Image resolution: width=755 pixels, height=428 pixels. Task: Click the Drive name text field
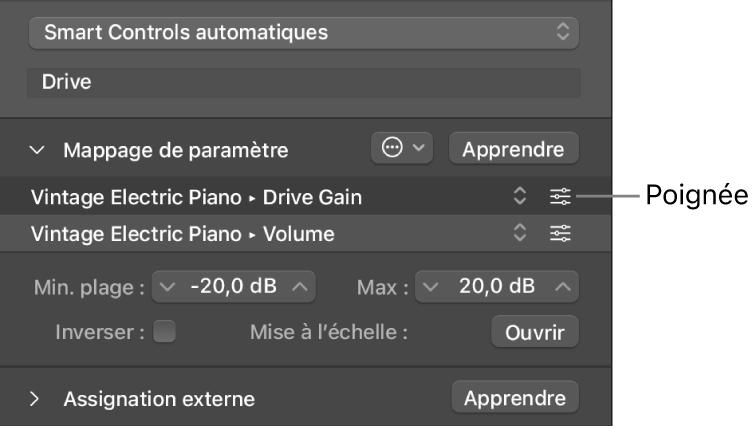pos(303,82)
